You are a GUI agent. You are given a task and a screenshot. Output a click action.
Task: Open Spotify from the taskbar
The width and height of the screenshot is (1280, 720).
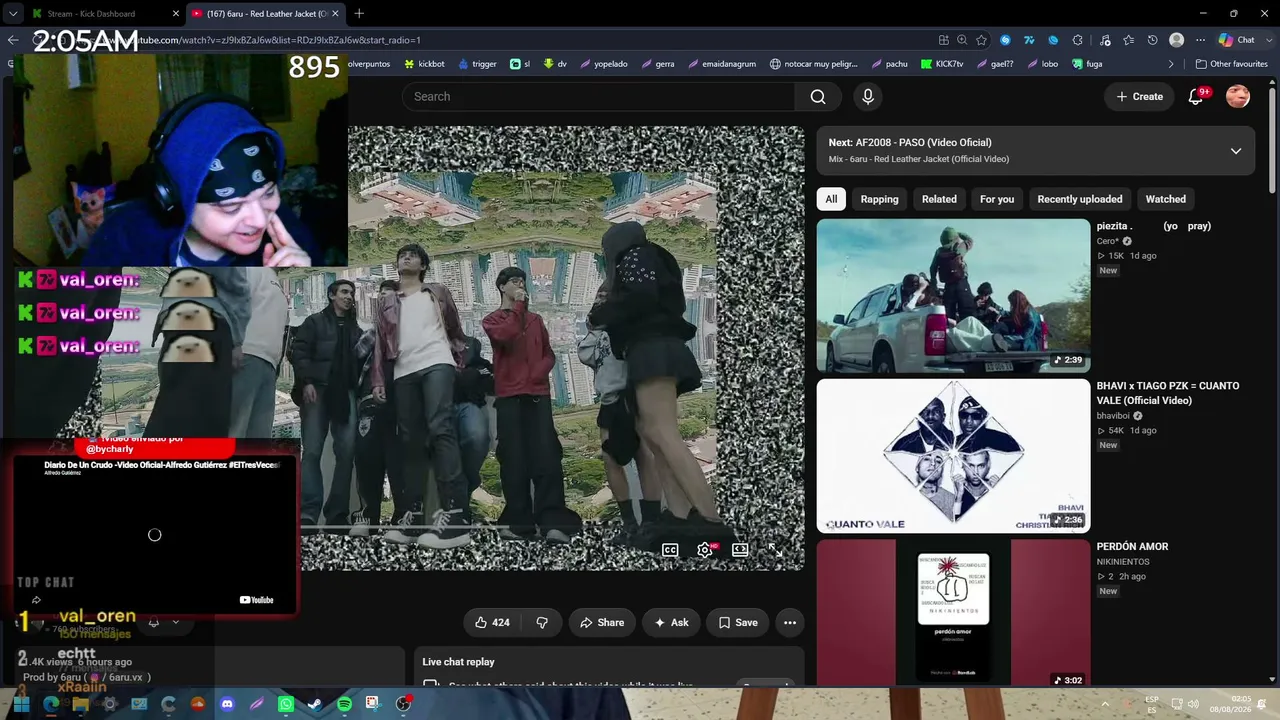[x=344, y=704]
